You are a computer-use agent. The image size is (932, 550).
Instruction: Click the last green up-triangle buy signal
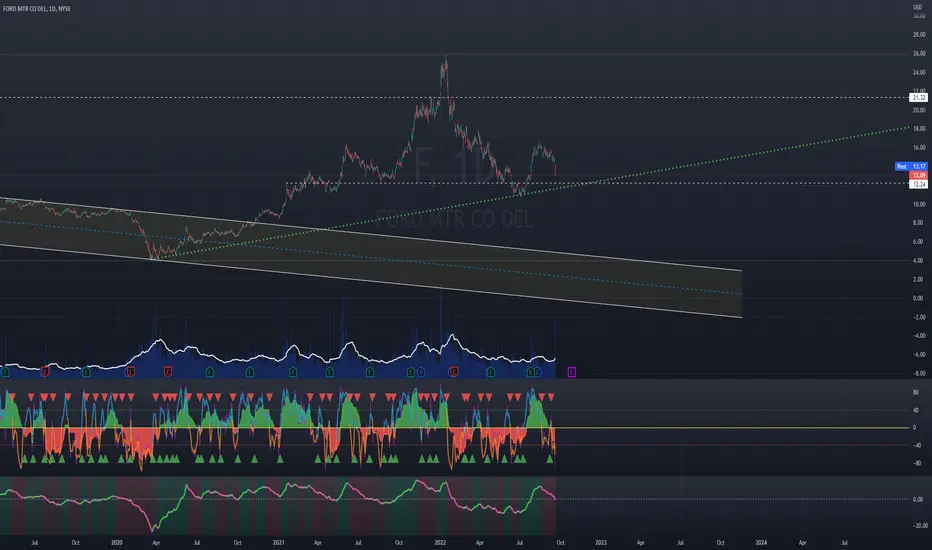(x=550, y=459)
